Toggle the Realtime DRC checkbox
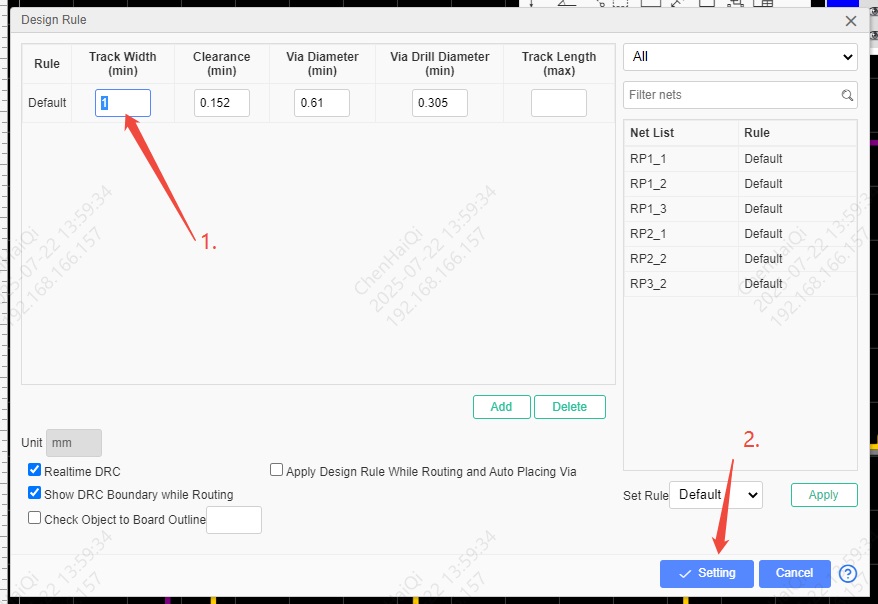The width and height of the screenshot is (878, 604). (x=35, y=470)
